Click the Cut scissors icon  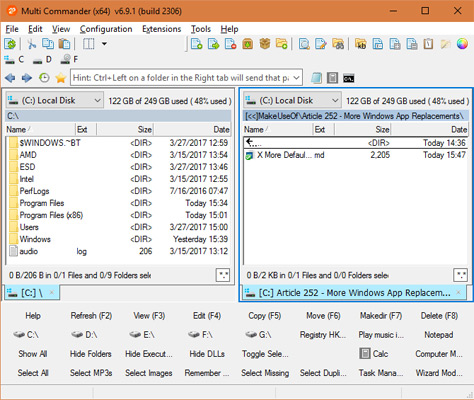32,44
